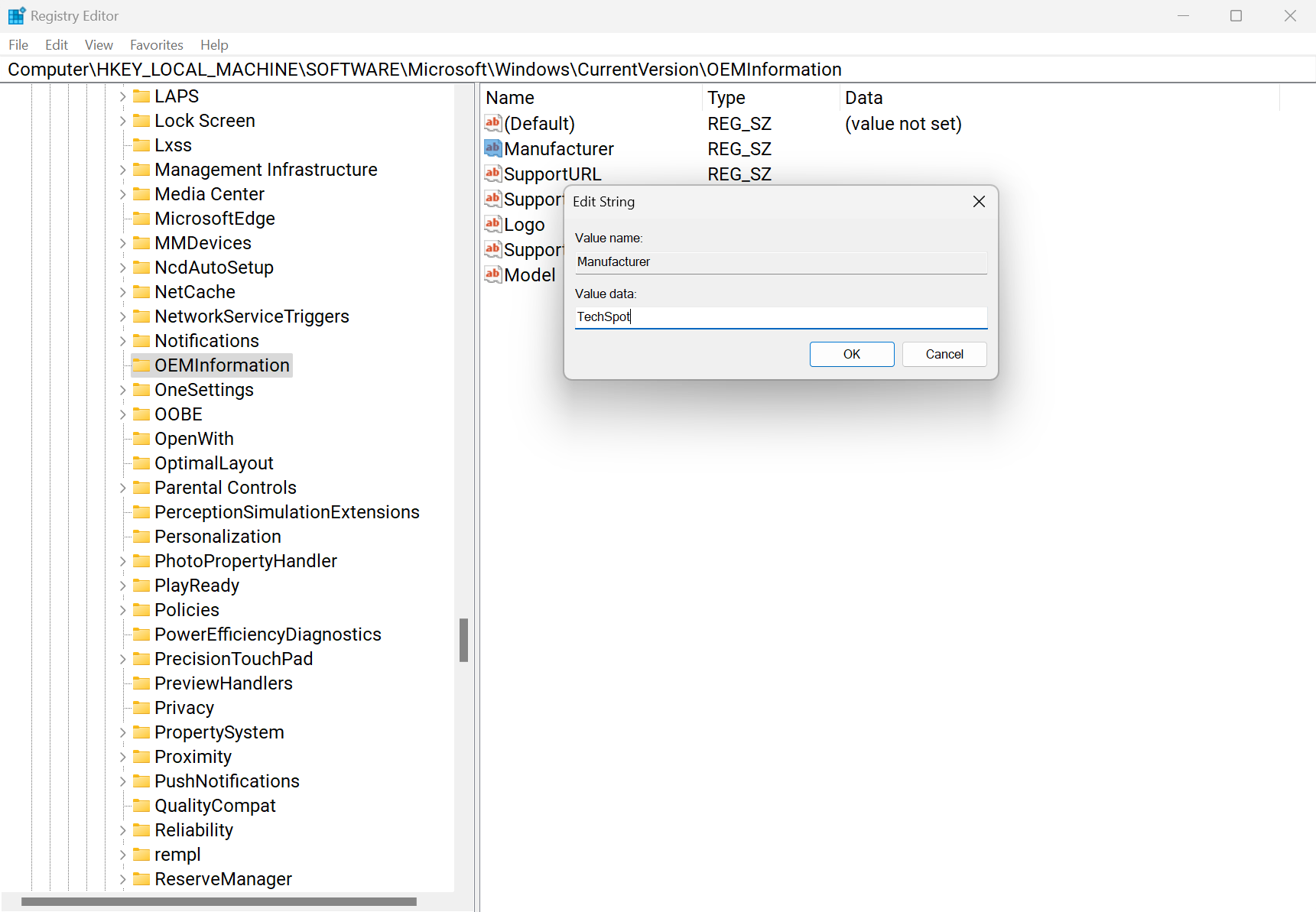Click the ab icon next to (Default)
The height and width of the screenshot is (912, 1316).
[x=492, y=123]
